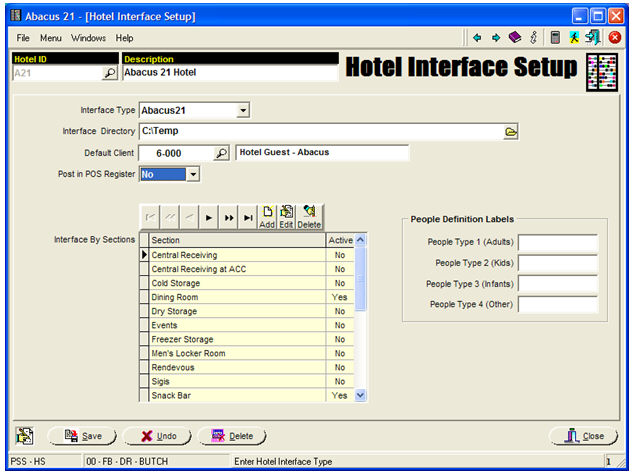Viewport: 633px width, 474px height.
Task: Click the Description field 'Abacus 21 Hotel'
Action: pos(230,73)
